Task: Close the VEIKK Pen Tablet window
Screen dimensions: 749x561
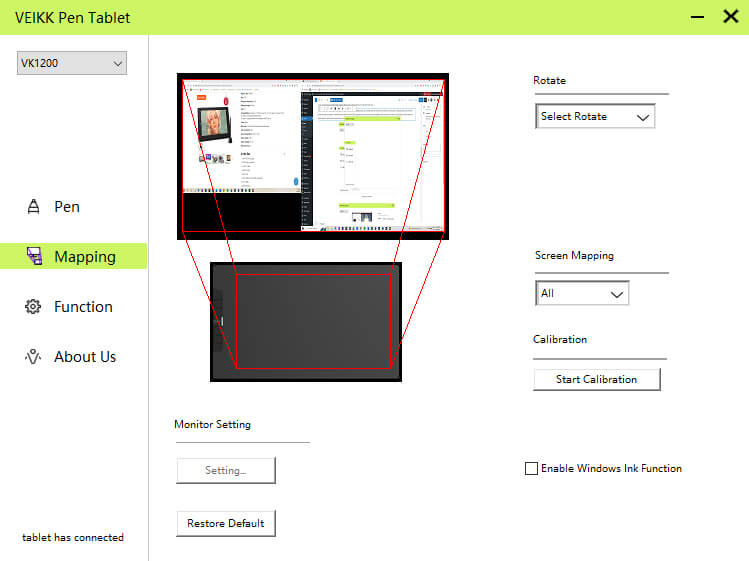Action: (x=730, y=17)
